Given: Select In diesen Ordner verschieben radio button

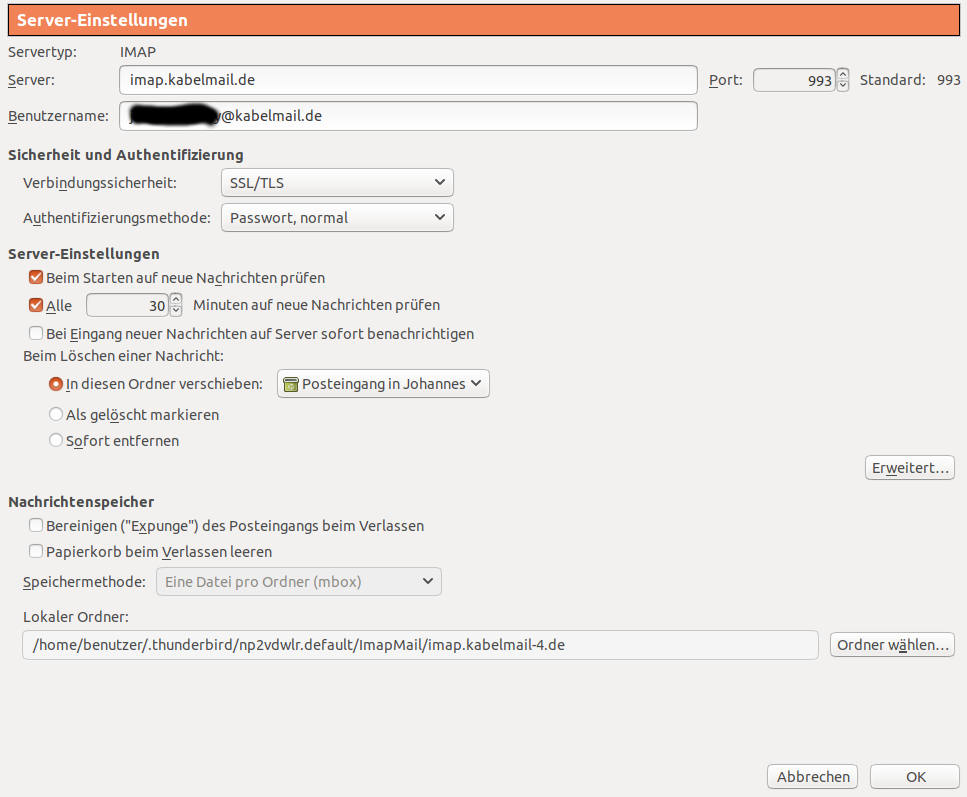Looking at the screenshot, I should (x=56, y=384).
